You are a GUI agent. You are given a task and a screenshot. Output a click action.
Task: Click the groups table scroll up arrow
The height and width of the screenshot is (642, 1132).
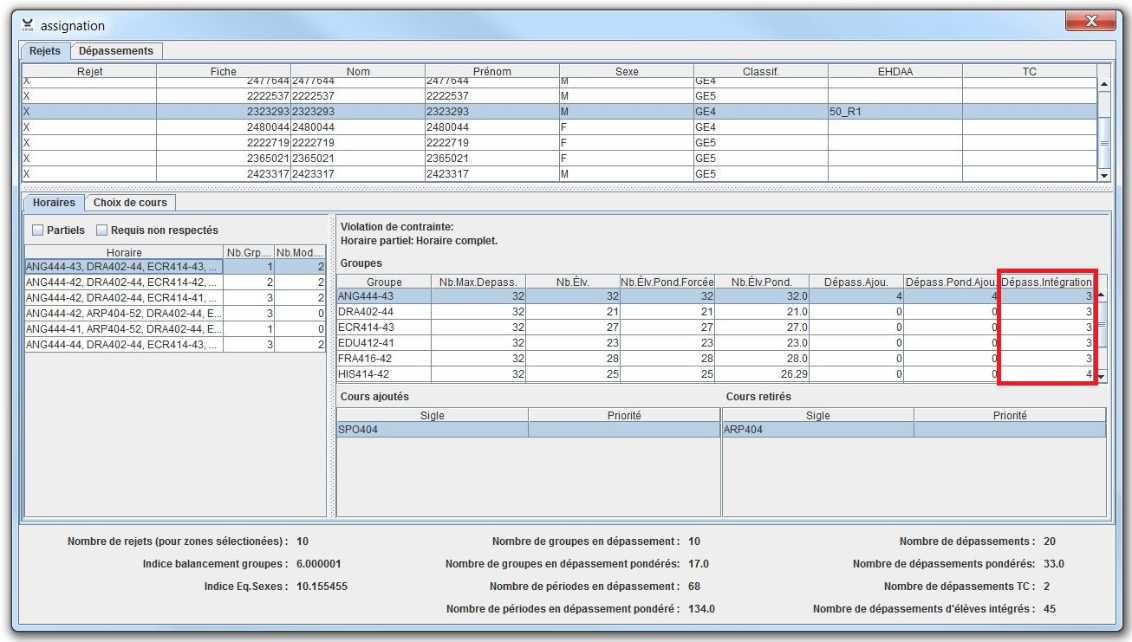point(1102,295)
